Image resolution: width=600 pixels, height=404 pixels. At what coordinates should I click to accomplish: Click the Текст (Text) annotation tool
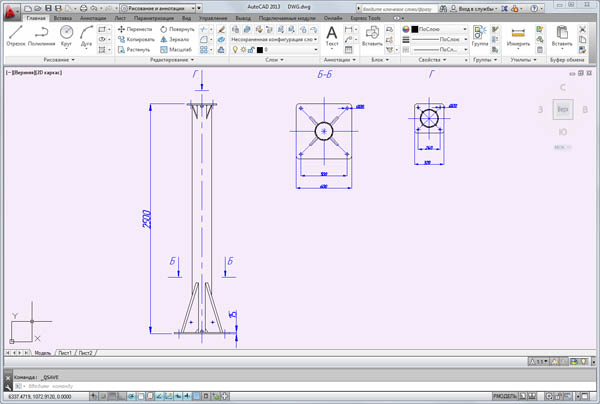[x=331, y=35]
